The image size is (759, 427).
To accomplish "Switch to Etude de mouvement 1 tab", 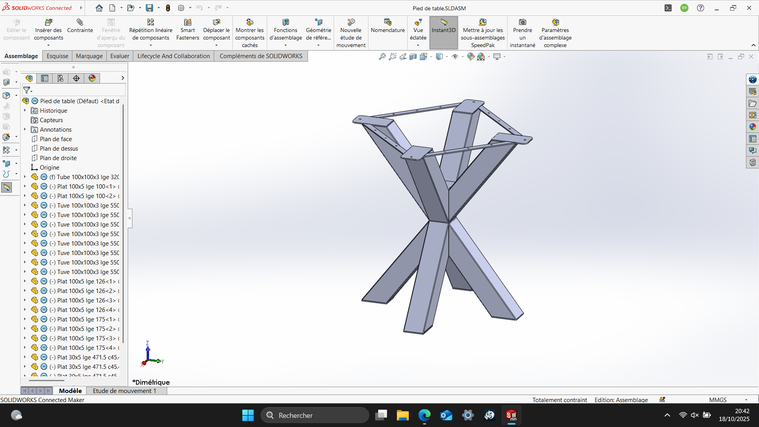I will (124, 391).
